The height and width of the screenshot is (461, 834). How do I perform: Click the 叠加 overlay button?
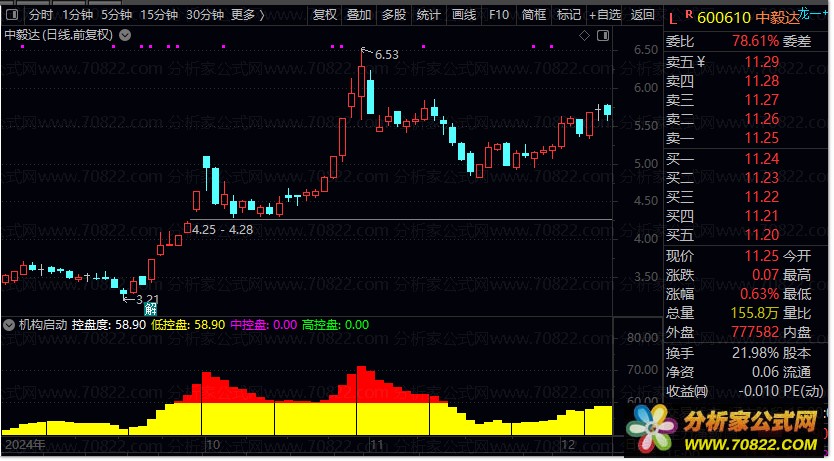coord(359,15)
